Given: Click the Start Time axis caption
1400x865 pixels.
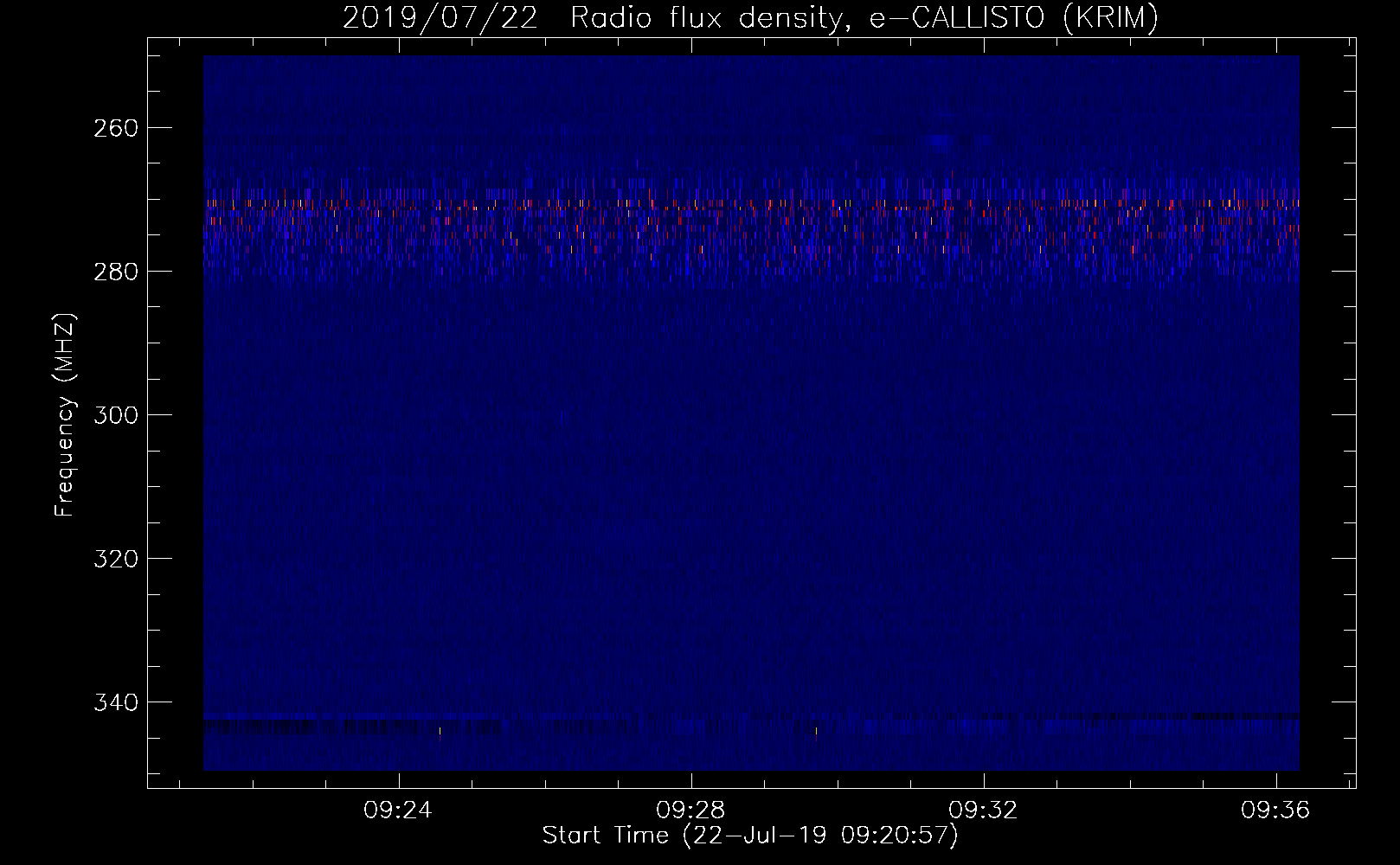Looking at the screenshot, I should [x=750, y=836].
